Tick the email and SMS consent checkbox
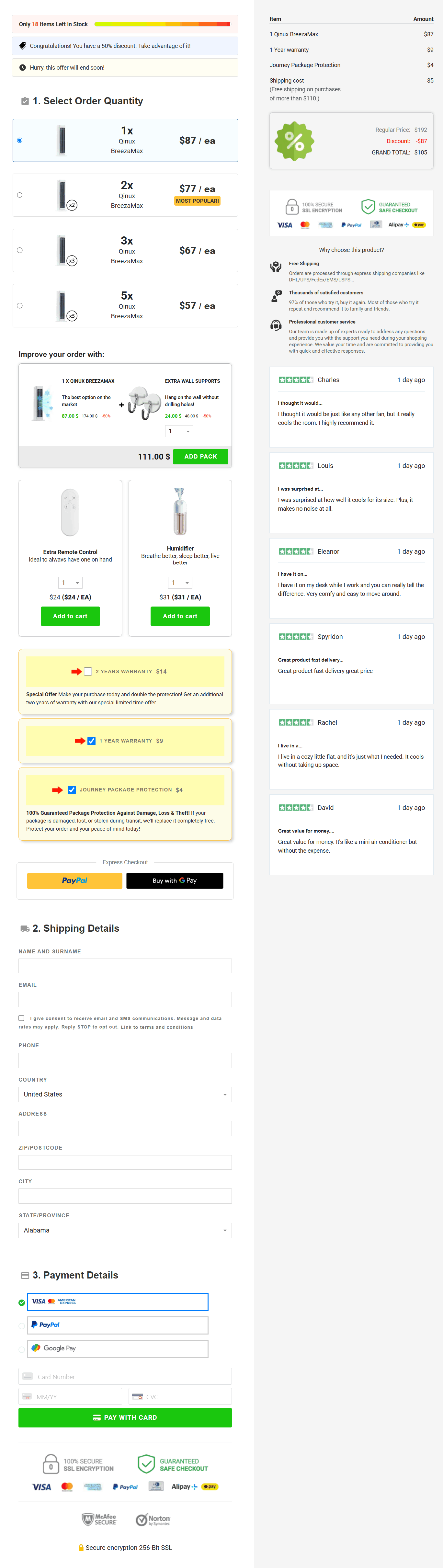Screen dimensions: 443x1568 [x=21, y=1018]
